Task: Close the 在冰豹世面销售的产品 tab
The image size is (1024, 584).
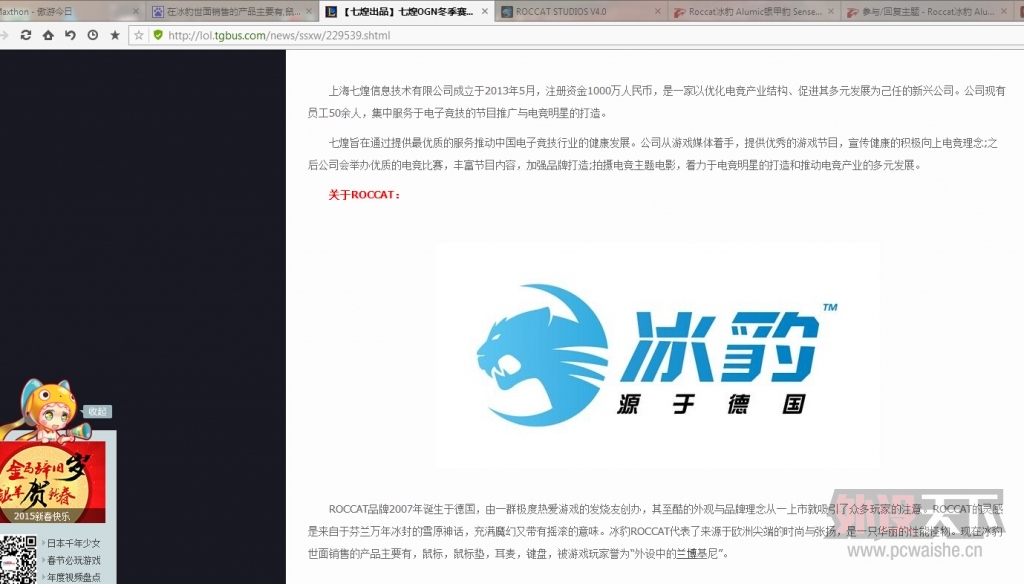Action: point(311,11)
